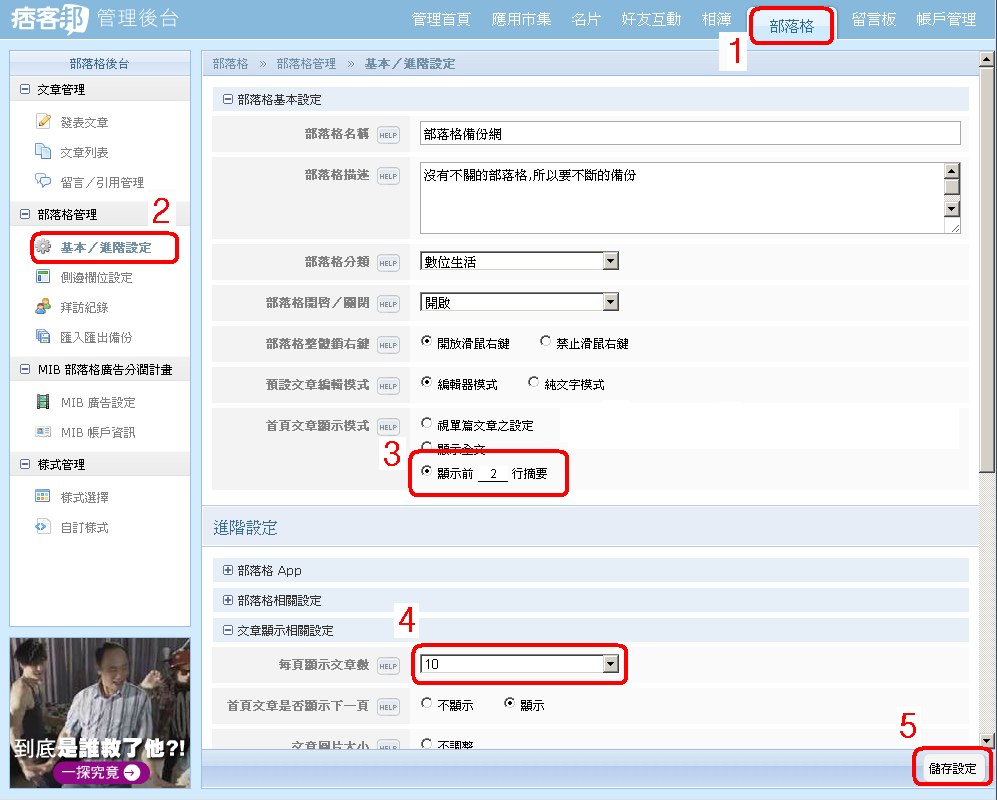Click HELP icon next to 首頁文章顯示模式

click(x=388, y=427)
